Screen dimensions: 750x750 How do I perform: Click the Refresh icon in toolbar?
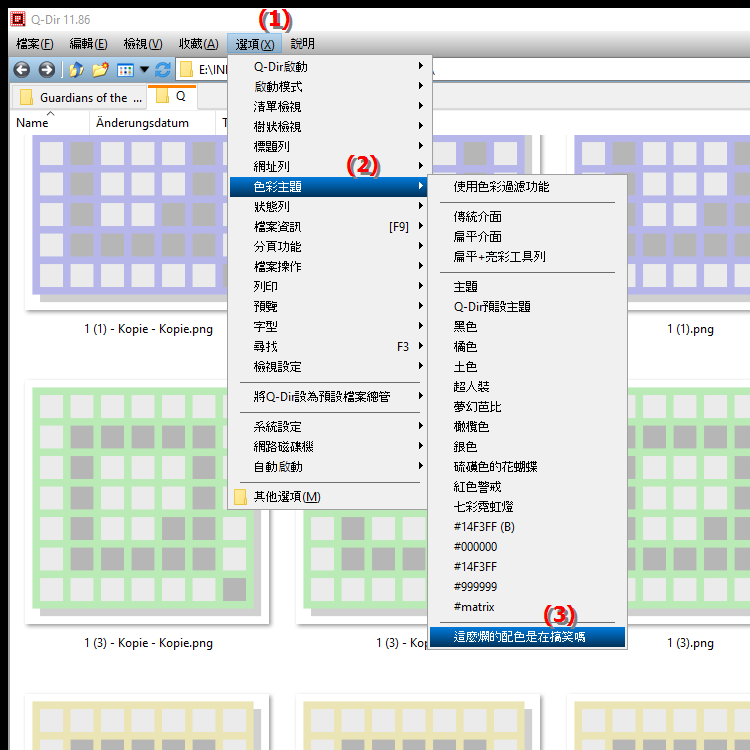click(163, 70)
